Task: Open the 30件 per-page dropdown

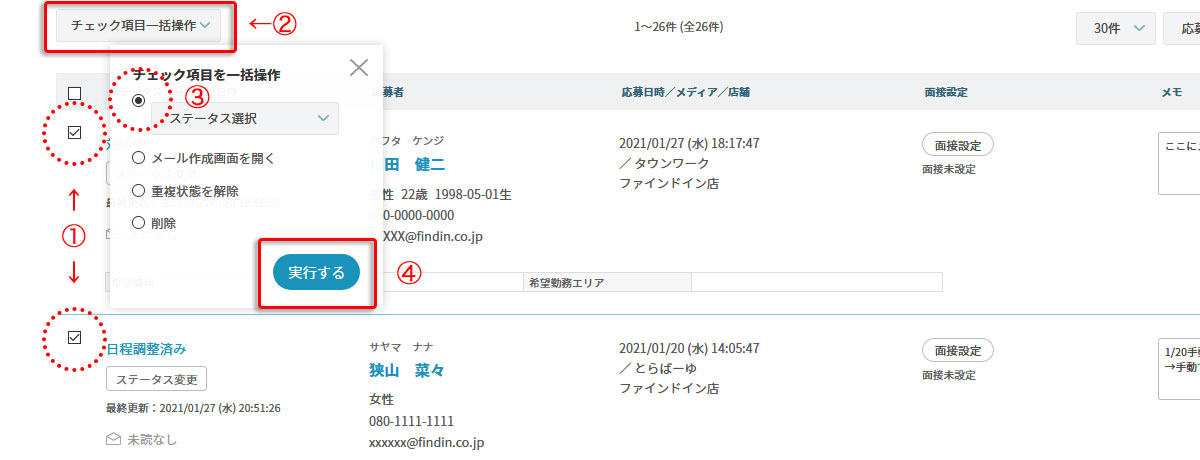Action: pyautogui.click(x=1116, y=29)
